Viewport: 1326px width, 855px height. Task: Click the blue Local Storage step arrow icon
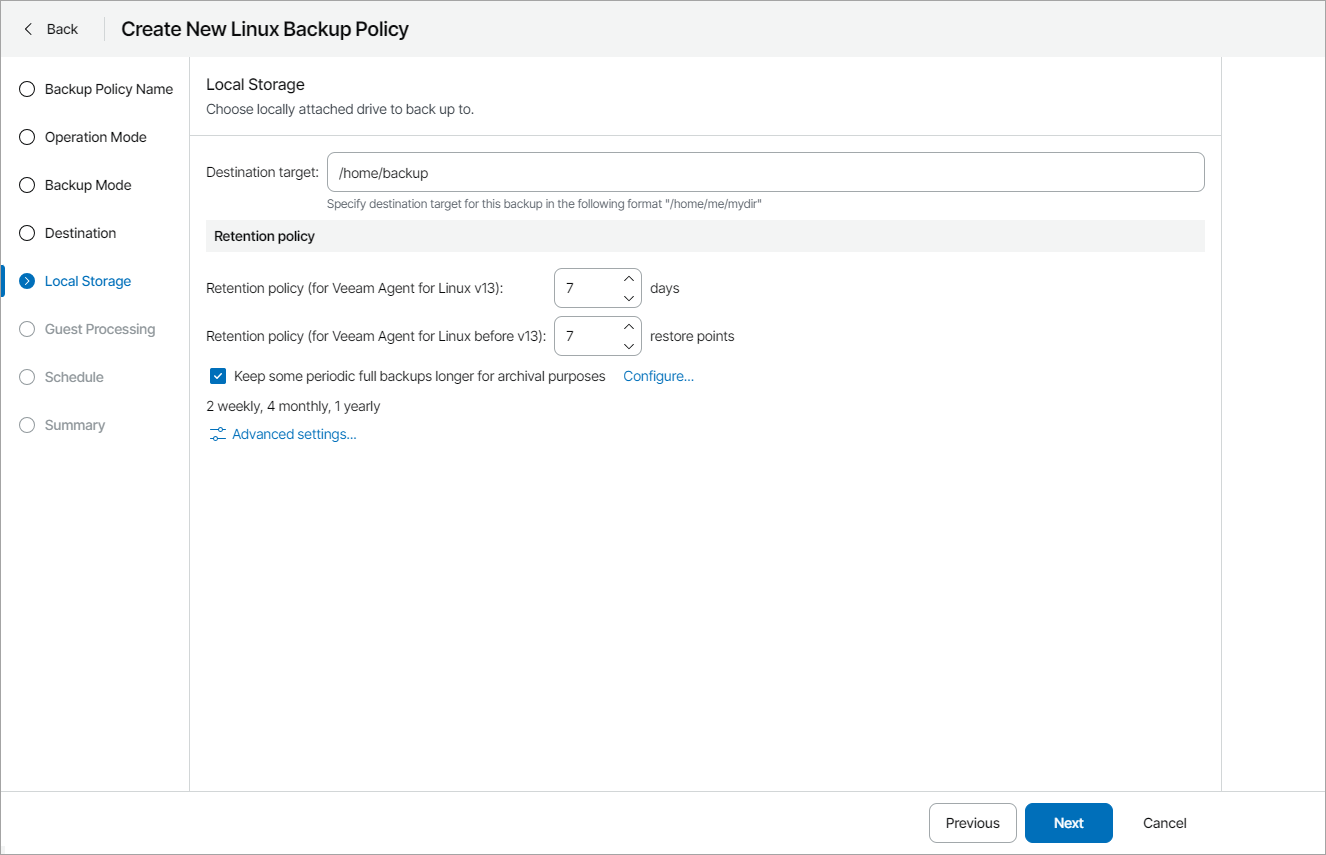[x=26, y=281]
